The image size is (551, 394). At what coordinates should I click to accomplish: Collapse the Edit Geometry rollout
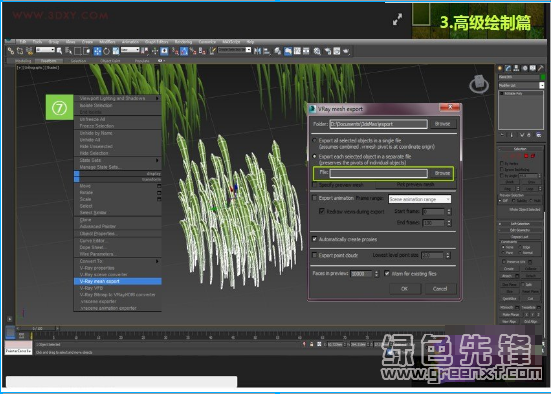[520, 230]
